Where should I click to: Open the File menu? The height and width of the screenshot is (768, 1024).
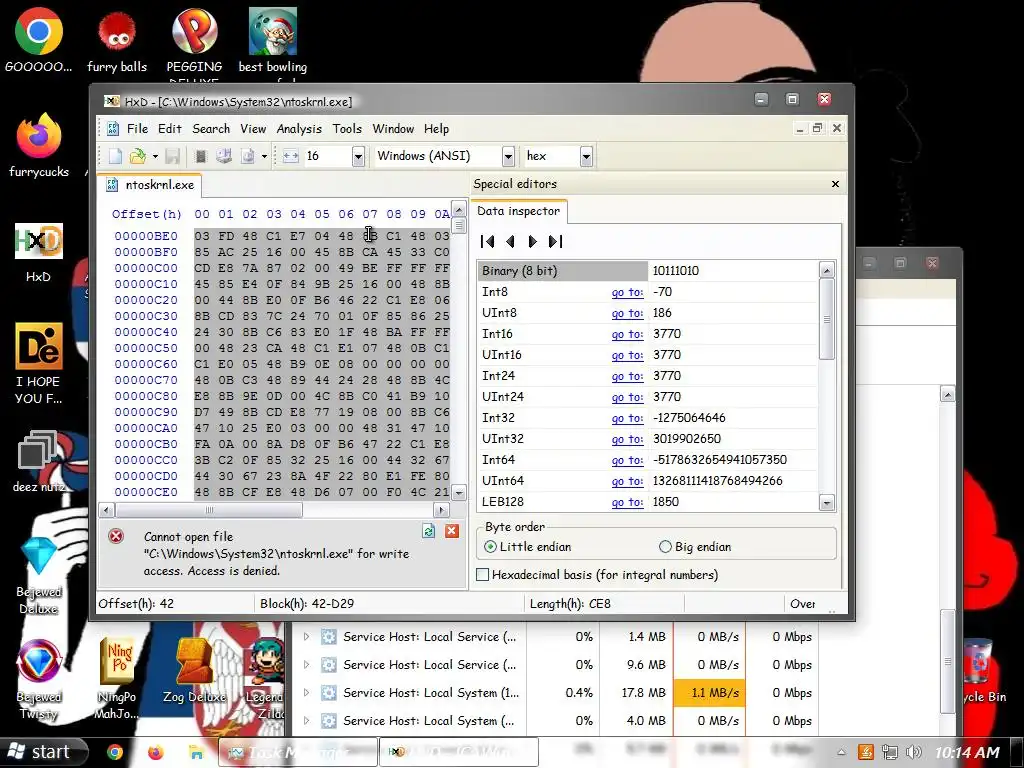point(137,129)
